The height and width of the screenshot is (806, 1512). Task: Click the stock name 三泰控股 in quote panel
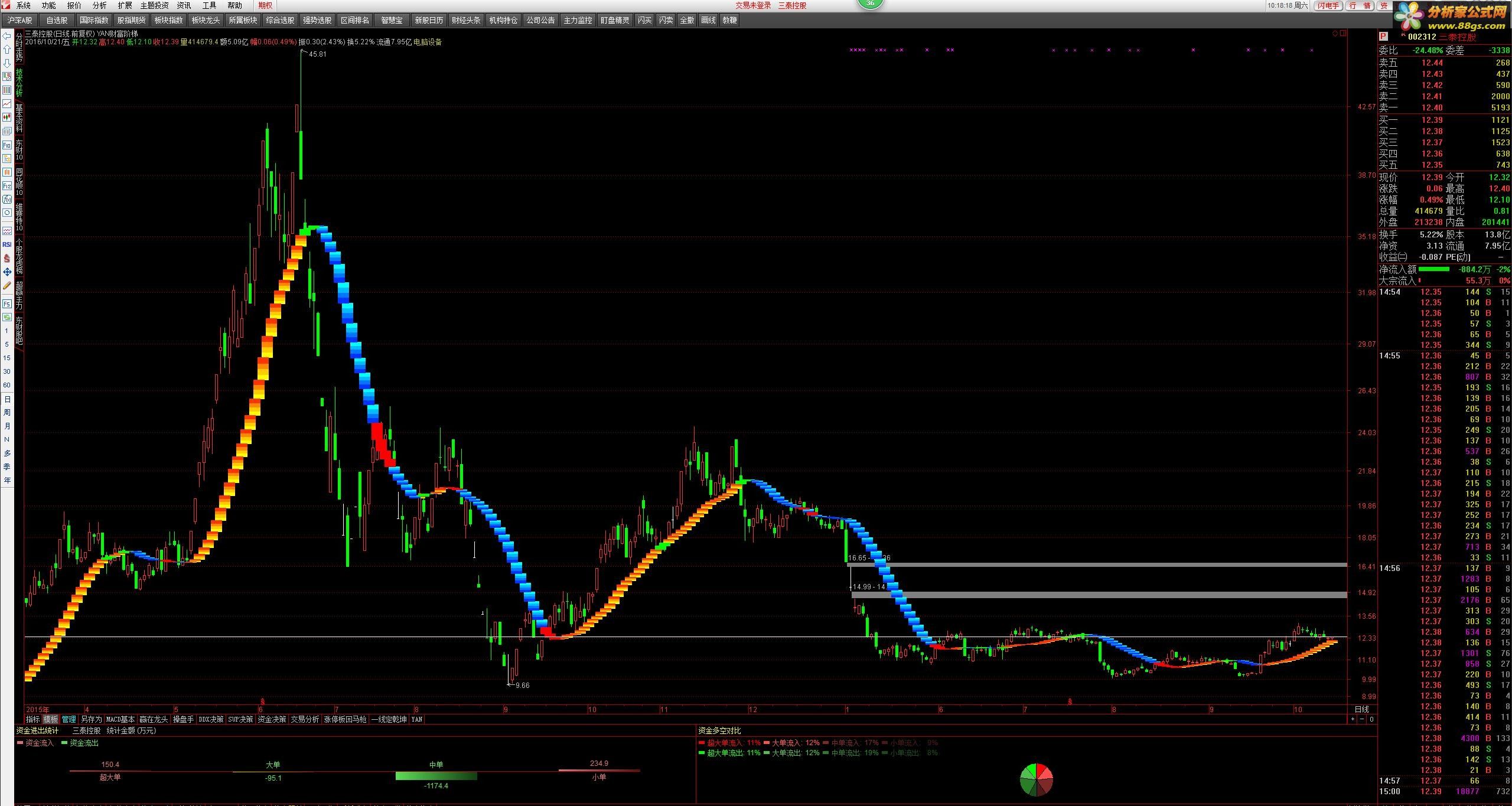click(x=1458, y=37)
